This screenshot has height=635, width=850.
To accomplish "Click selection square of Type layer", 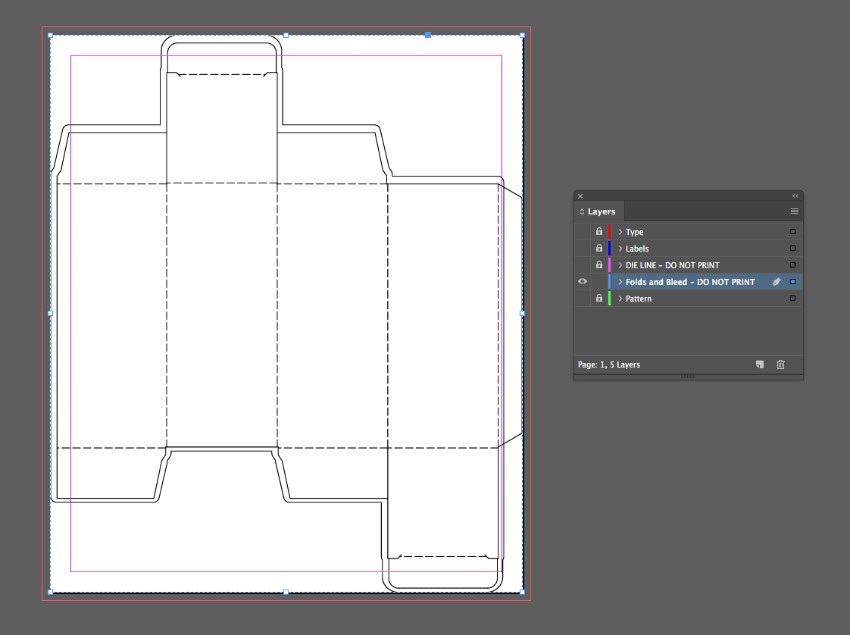I will 793,232.
